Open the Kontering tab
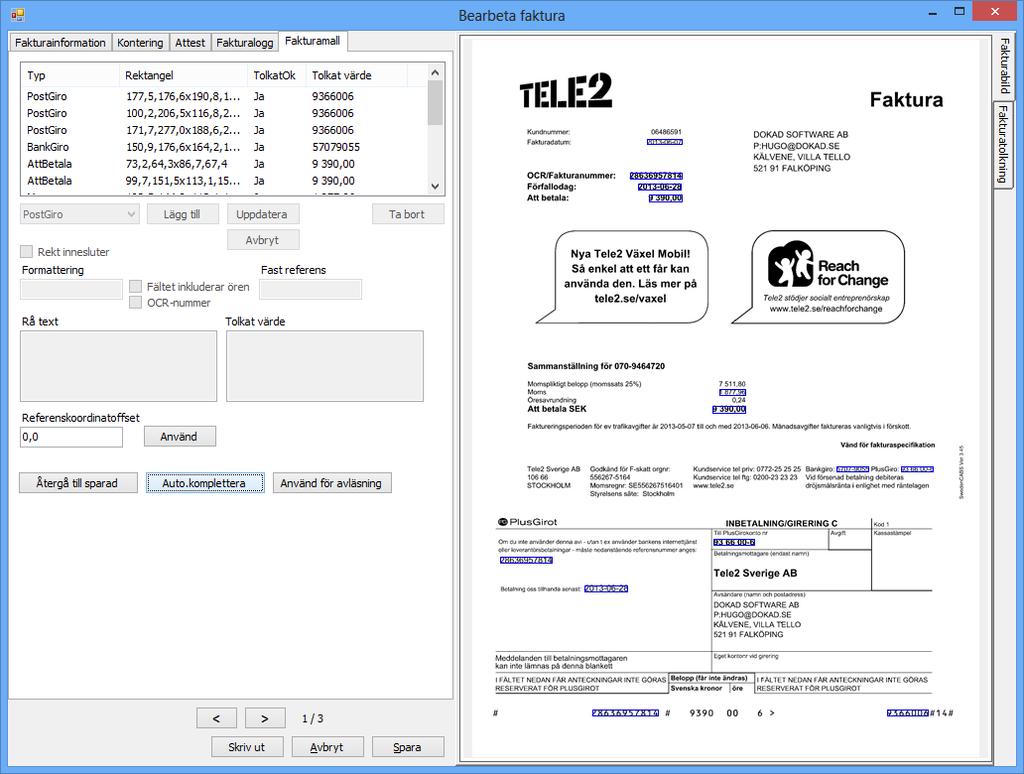1024x774 pixels. (x=140, y=42)
